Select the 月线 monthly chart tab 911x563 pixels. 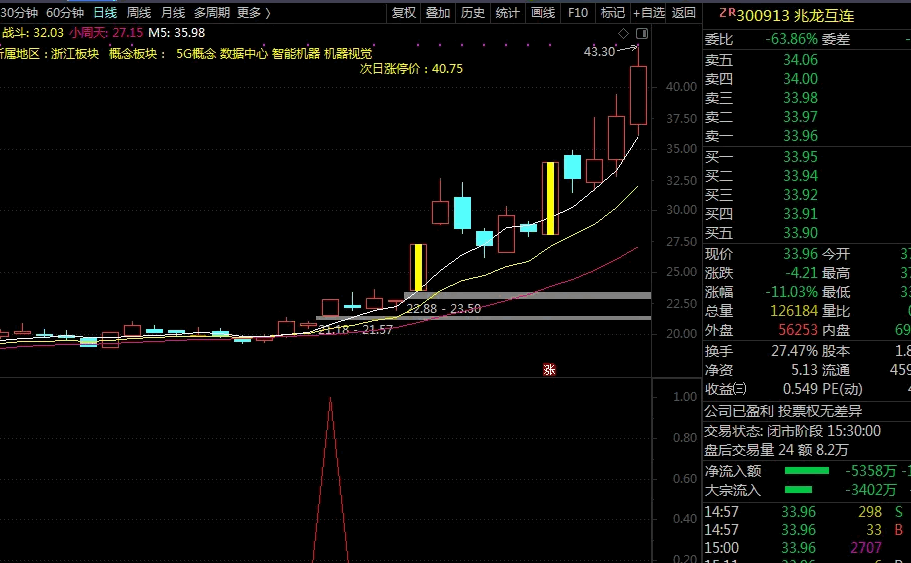(173, 12)
